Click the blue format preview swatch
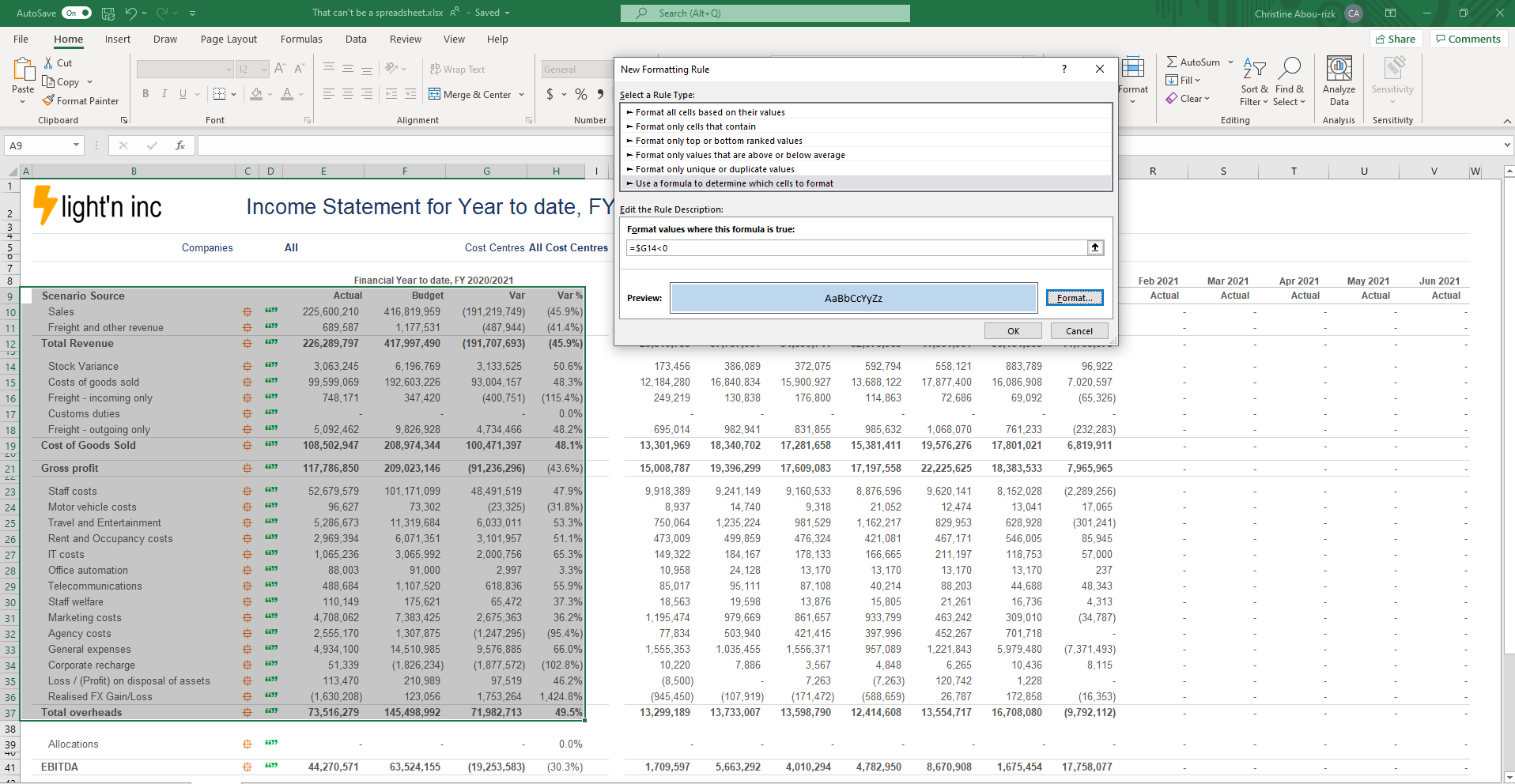This screenshot has width=1515, height=784. pyautogui.click(x=853, y=298)
